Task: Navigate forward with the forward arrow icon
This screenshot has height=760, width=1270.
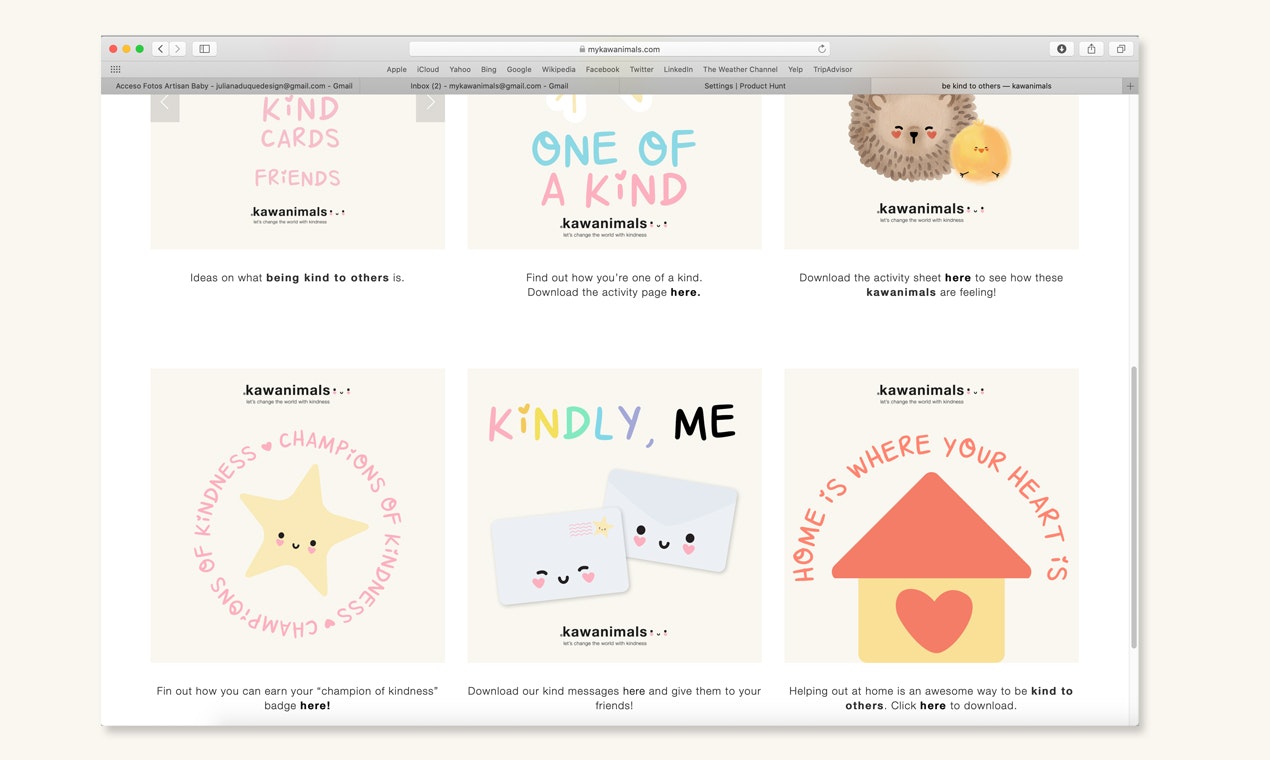Action: click(x=178, y=48)
